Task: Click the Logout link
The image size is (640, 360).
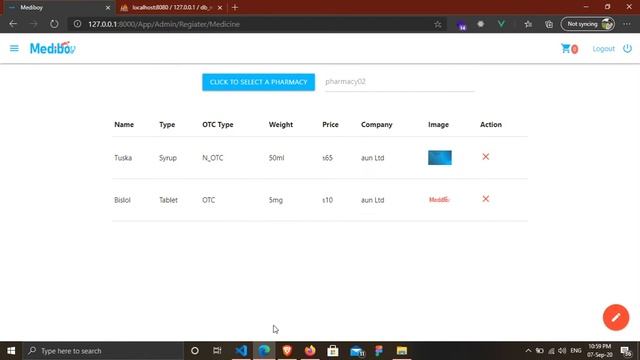Action: (603, 49)
